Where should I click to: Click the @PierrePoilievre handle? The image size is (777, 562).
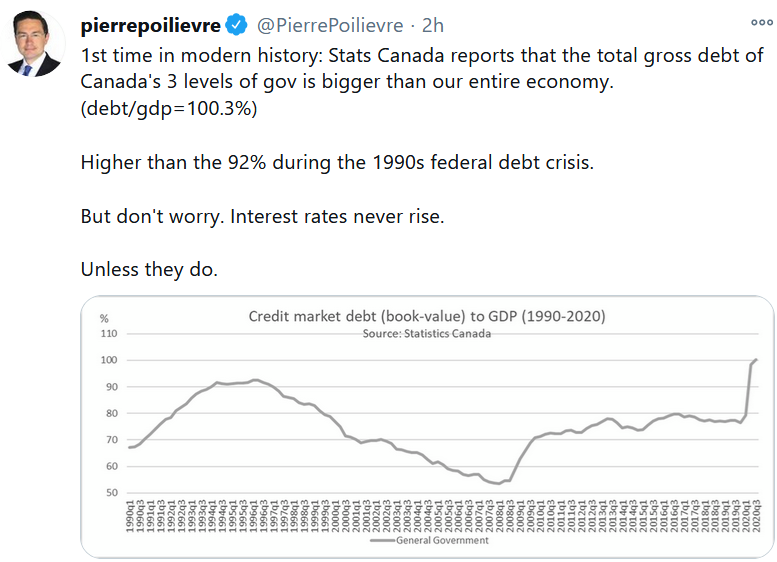point(331,25)
